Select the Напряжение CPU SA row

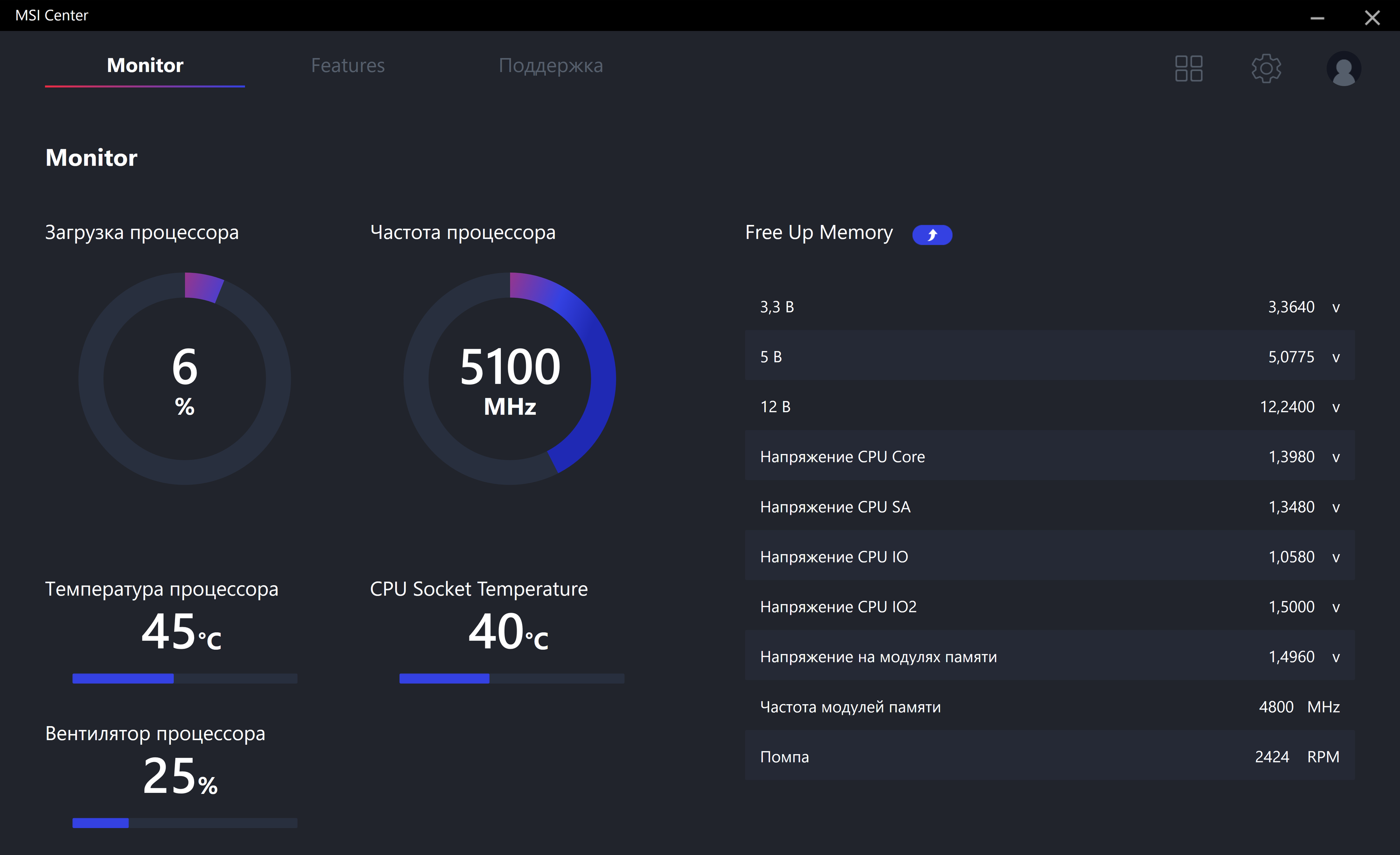[x=1049, y=507]
